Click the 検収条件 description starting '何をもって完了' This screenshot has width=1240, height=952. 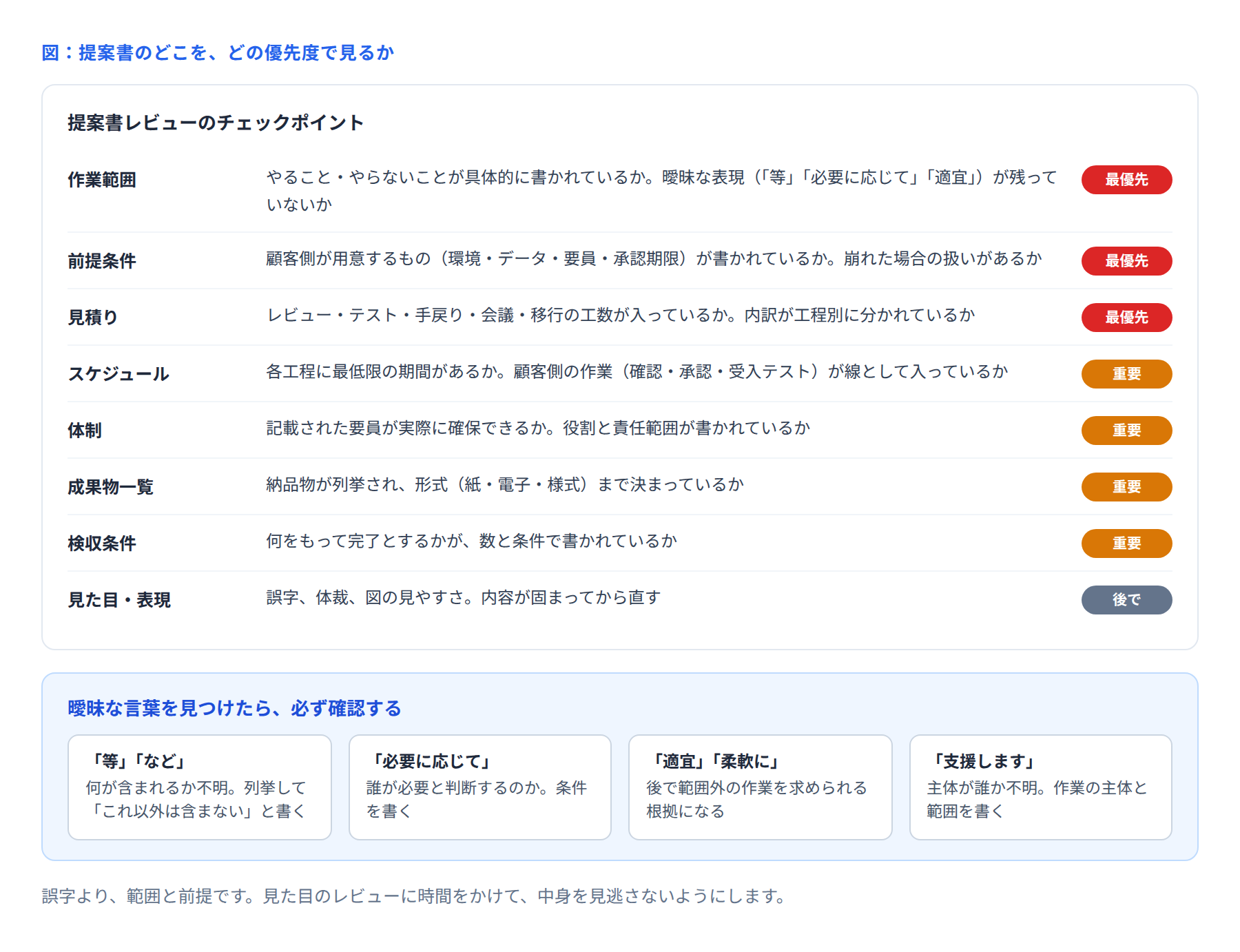point(472,541)
